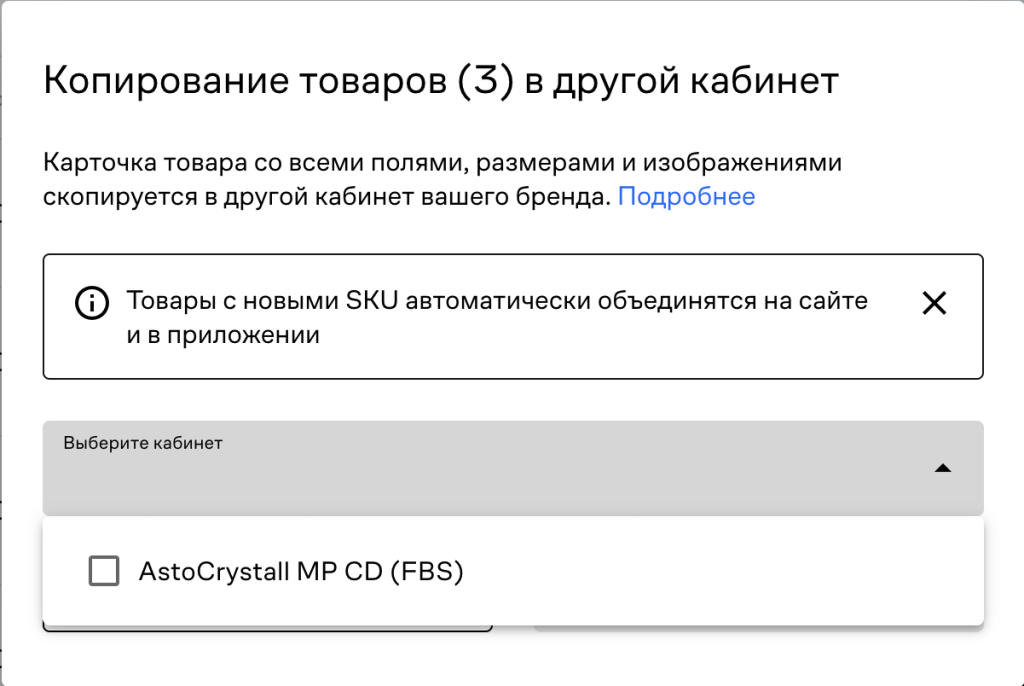Viewport: 1024px width, 686px height.
Task: Click the info icon in the SKU notice
Action: click(92, 303)
